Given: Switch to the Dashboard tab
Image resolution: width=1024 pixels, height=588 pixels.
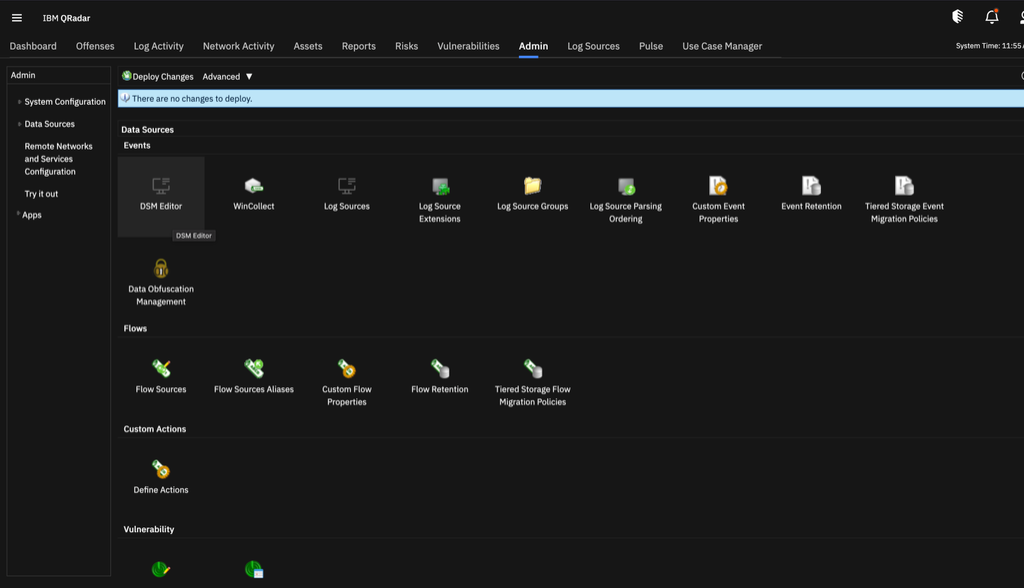Looking at the screenshot, I should [33, 46].
